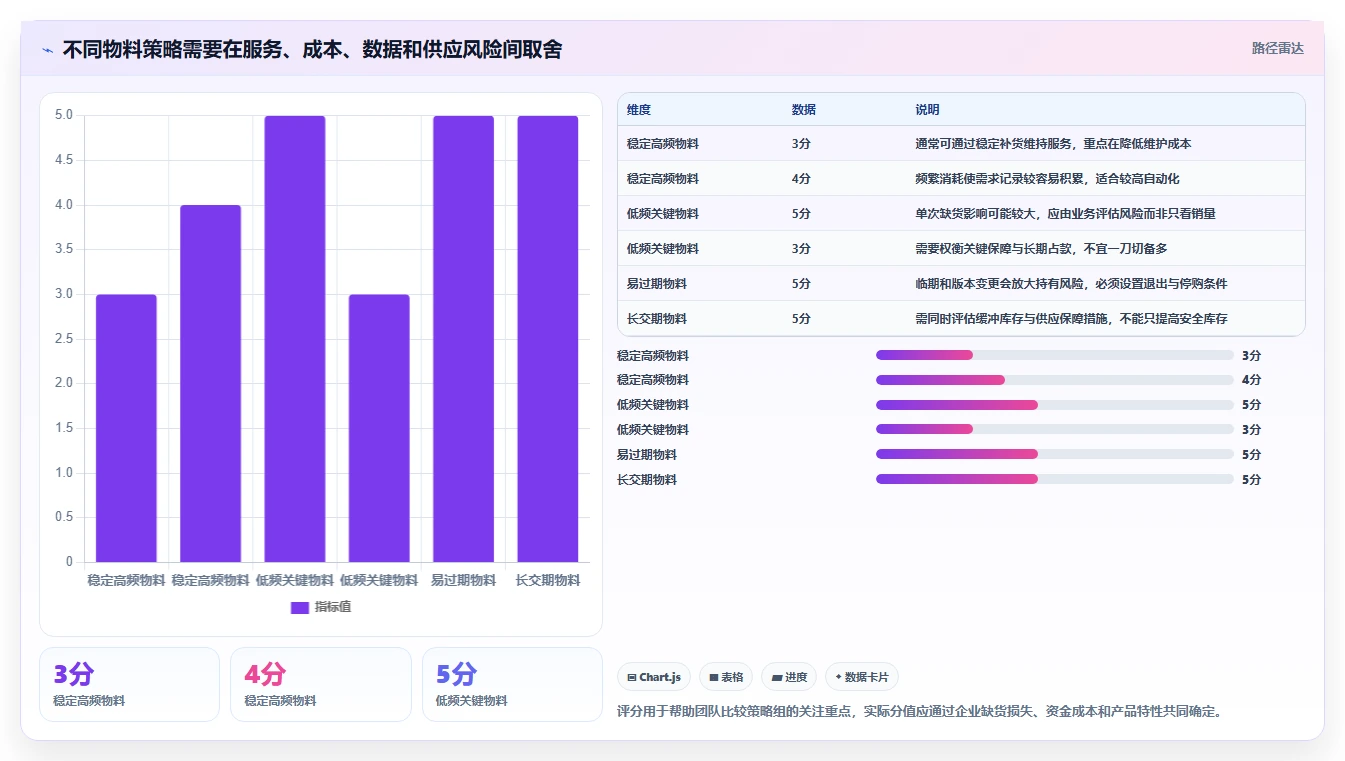This screenshot has width=1345, height=761.
Task: Click the purple legend swatch beside 指标值
Action: coord(300,608)
